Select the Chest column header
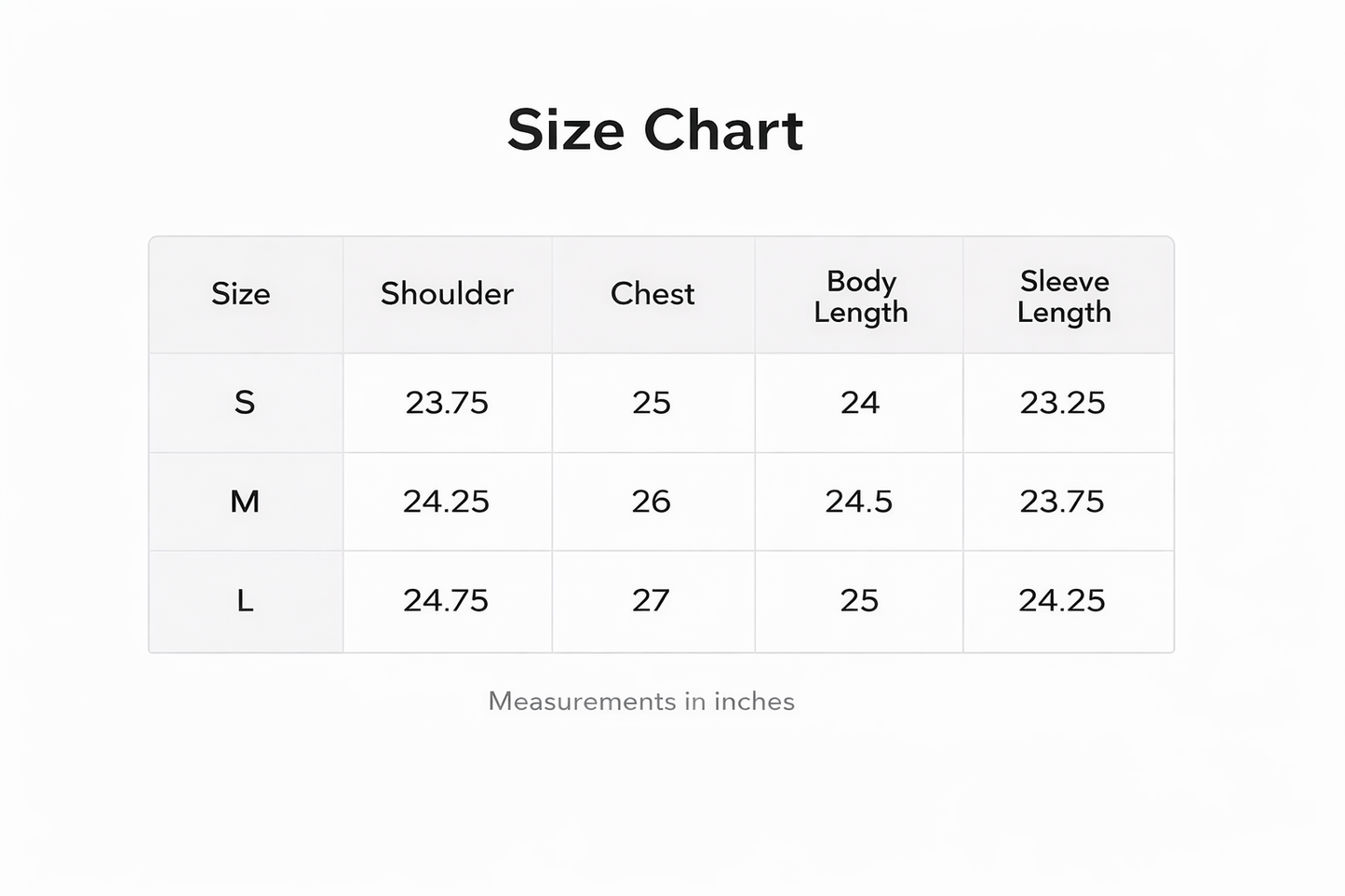This screenshot has width=1345, height=896. coord(652,294)
